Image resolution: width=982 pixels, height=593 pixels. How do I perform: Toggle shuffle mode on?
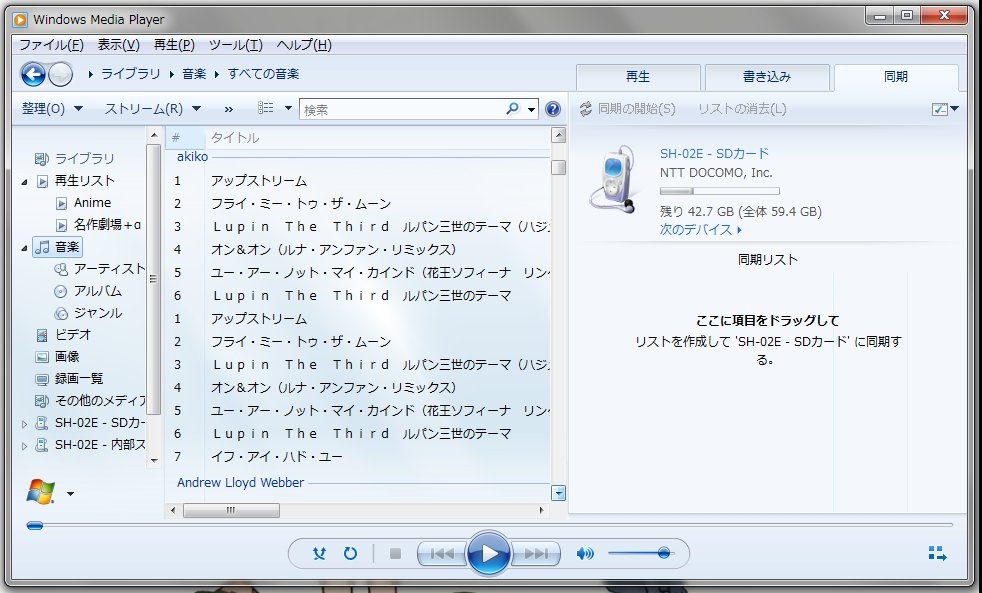click(319, 553)
